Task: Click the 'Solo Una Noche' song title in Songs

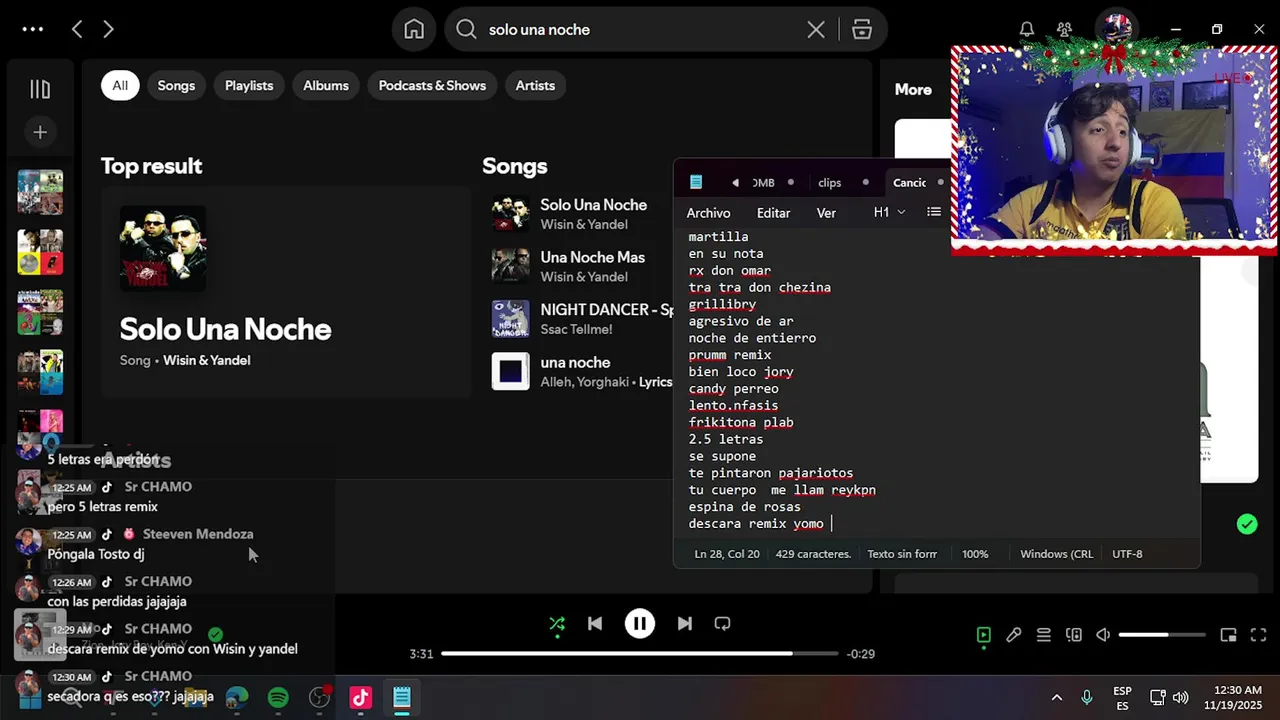Action: pos(593,205)
